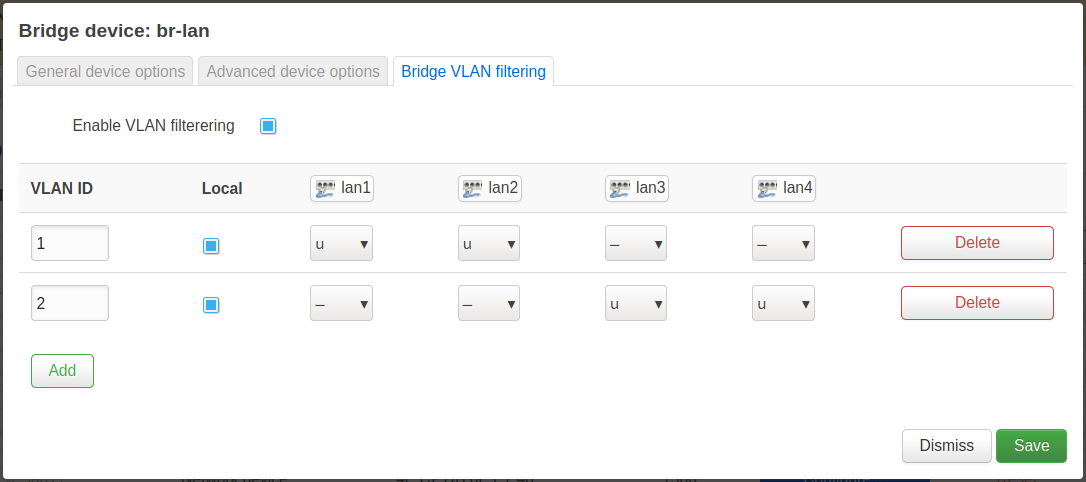Click the lan4 port icon
Image resolution: width=1086 pixels, height=482 pixels.
767,188
